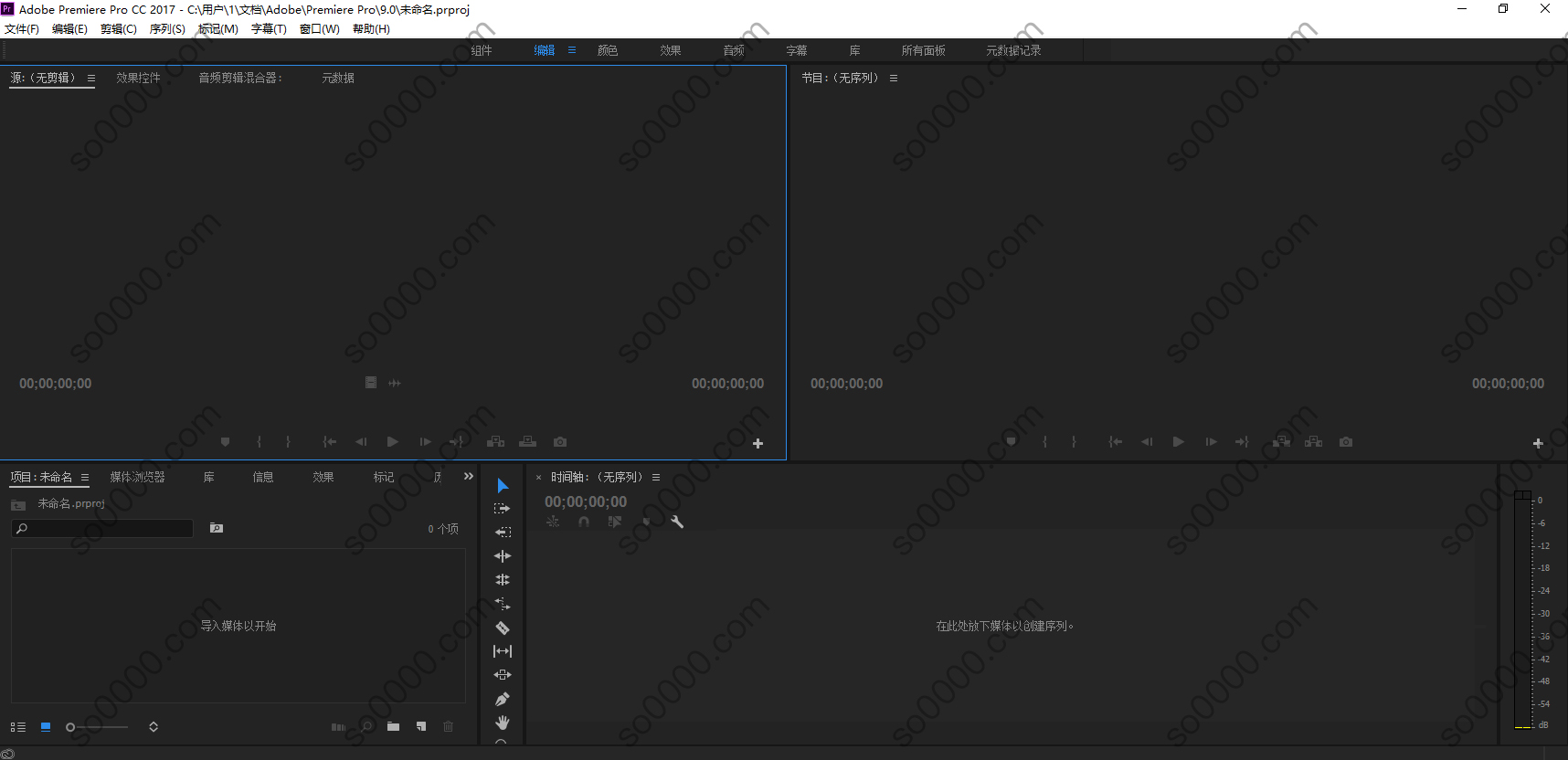This screenshot has height=760, width=1568.
Task: Toggle Snap magnet in Timeline
Action: point(584,522)
